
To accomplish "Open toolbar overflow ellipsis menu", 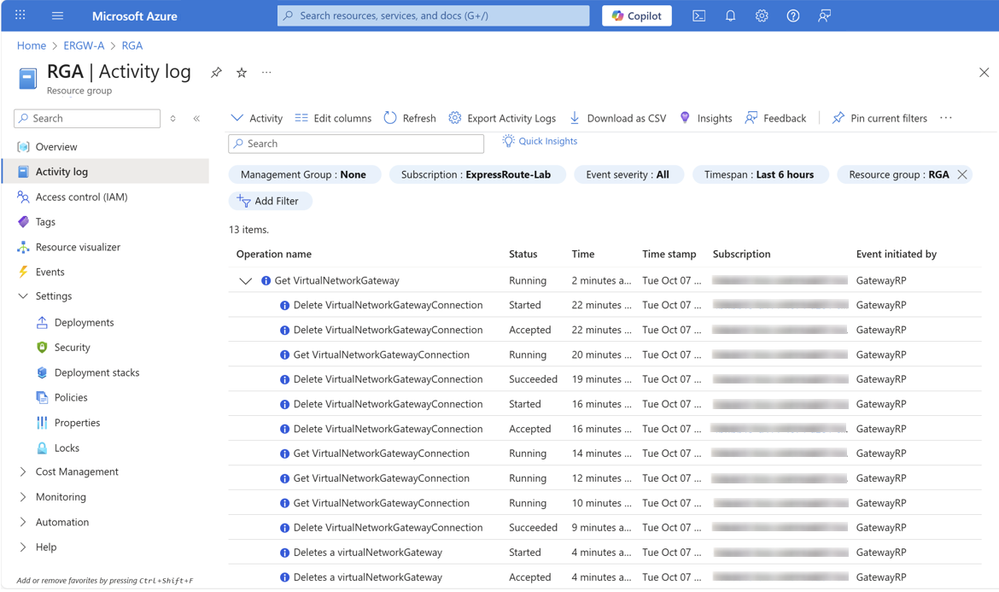I will pos(945,118).
